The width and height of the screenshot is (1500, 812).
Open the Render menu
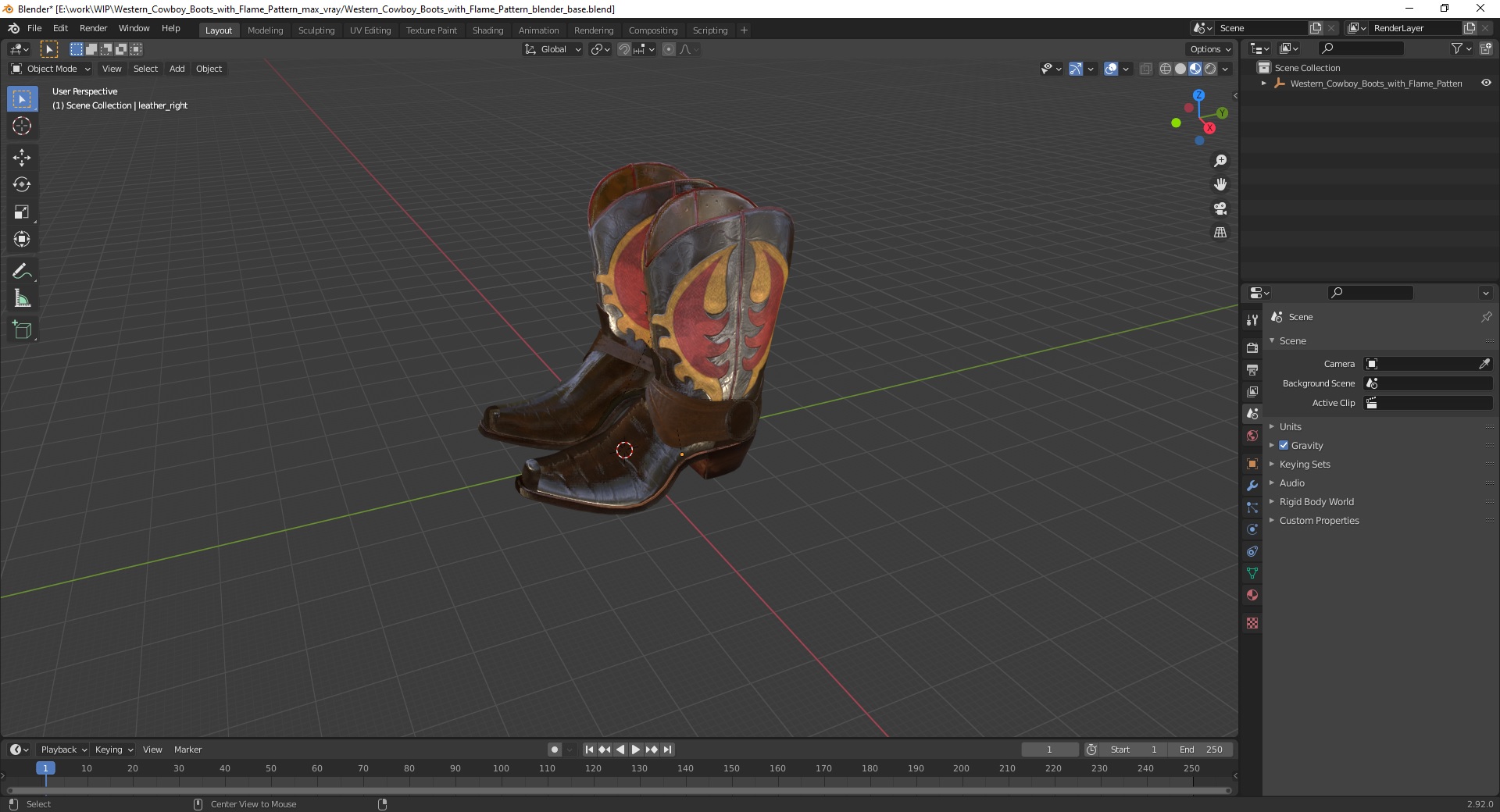[x=93, y=28]
